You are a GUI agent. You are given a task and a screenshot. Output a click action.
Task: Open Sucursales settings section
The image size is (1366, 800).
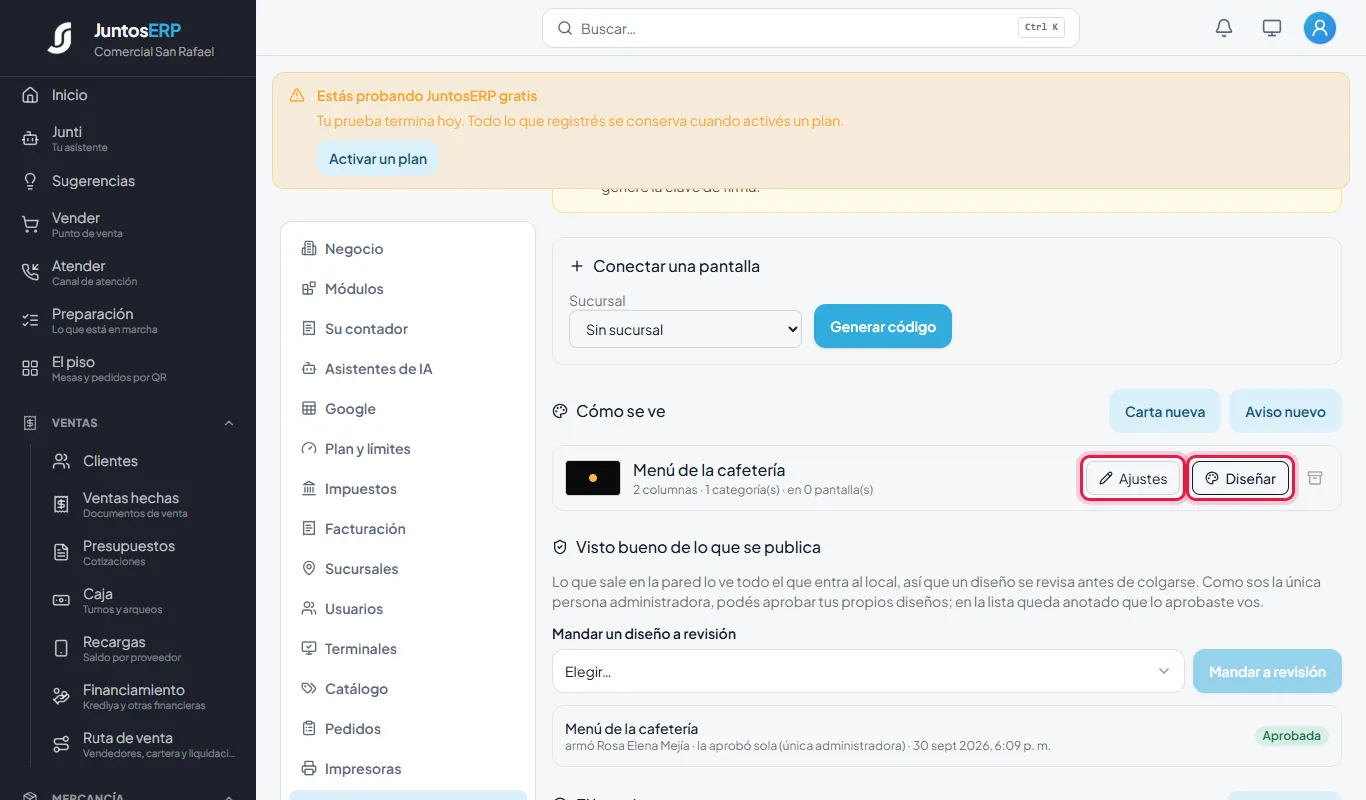[408, 569]
